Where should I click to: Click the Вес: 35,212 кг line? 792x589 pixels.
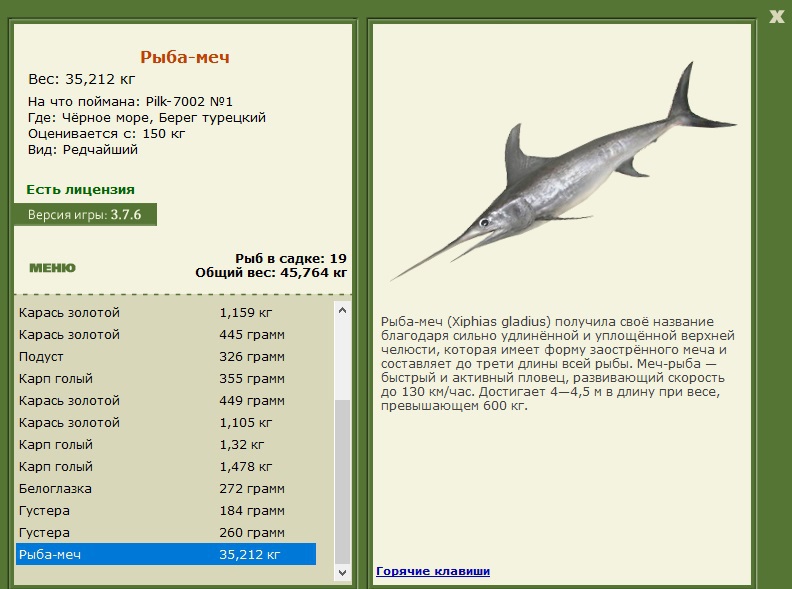click(82, 79)
